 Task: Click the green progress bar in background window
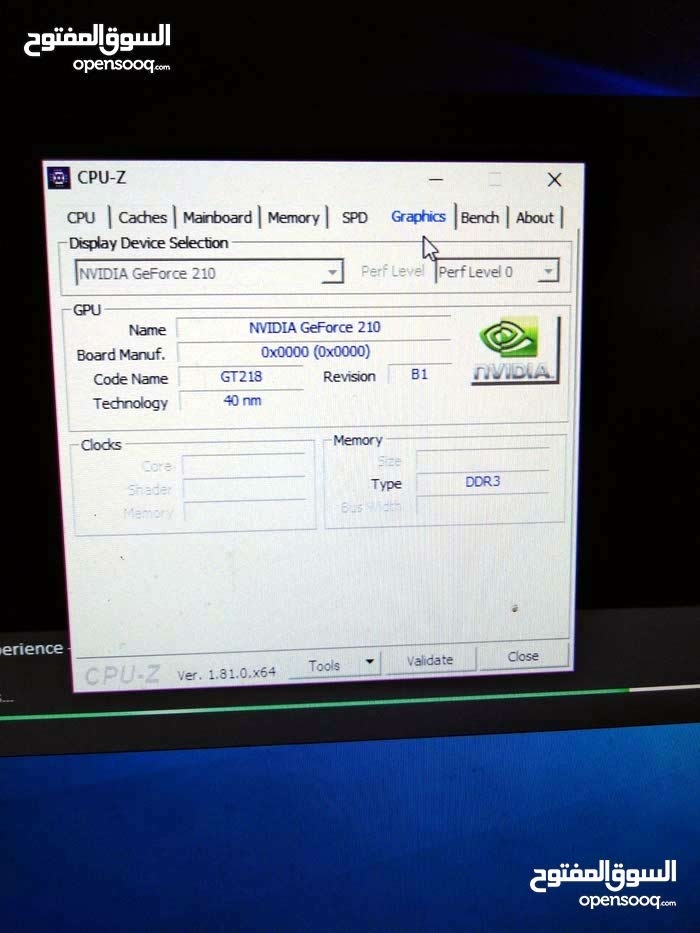tap(314, 706)
